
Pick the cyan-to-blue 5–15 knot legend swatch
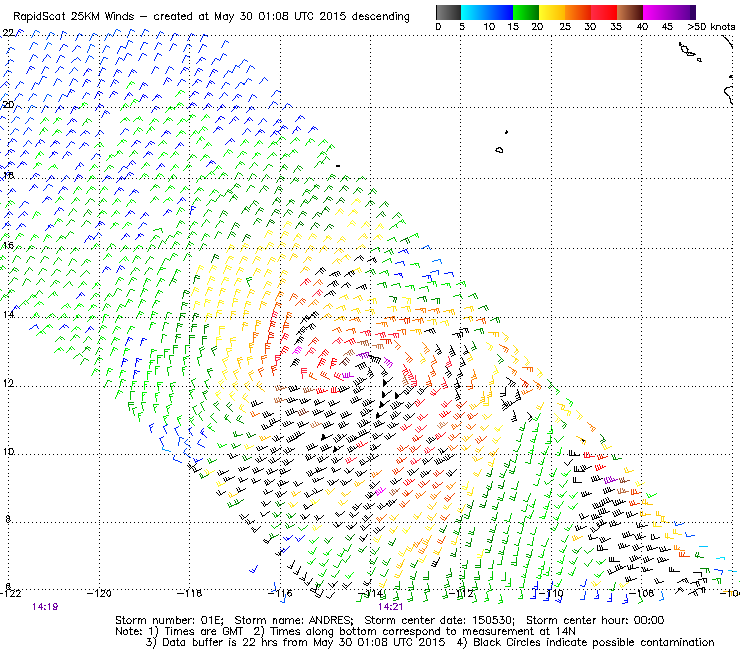point(487,12)
